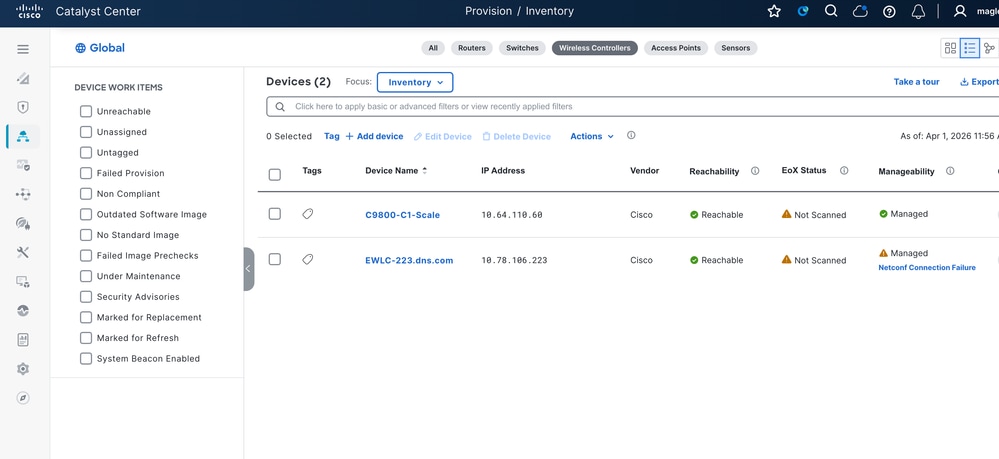
Task: Click the Export button
Action: 979,82
